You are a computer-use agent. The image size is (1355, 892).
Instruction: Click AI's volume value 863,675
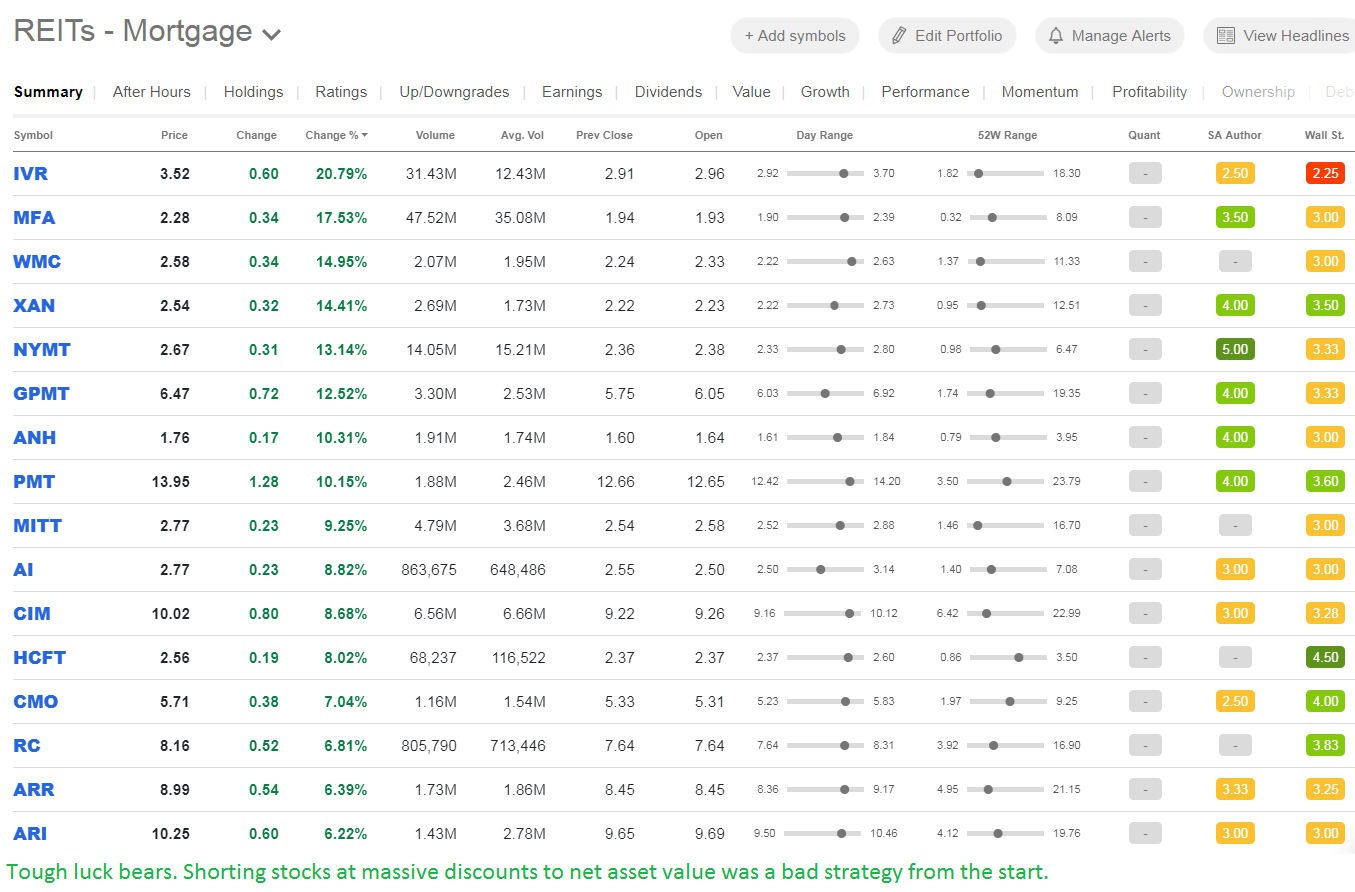pos(428,570)
